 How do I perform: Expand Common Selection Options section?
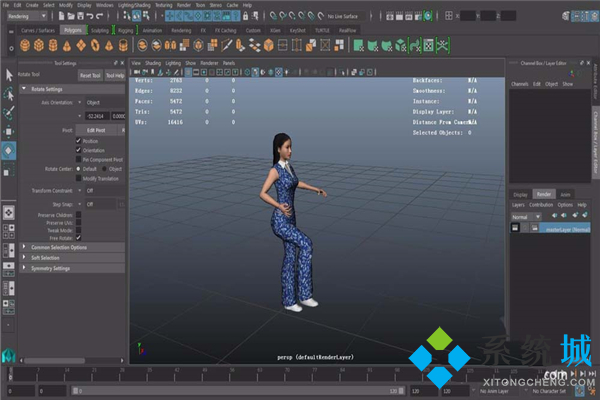60,247
